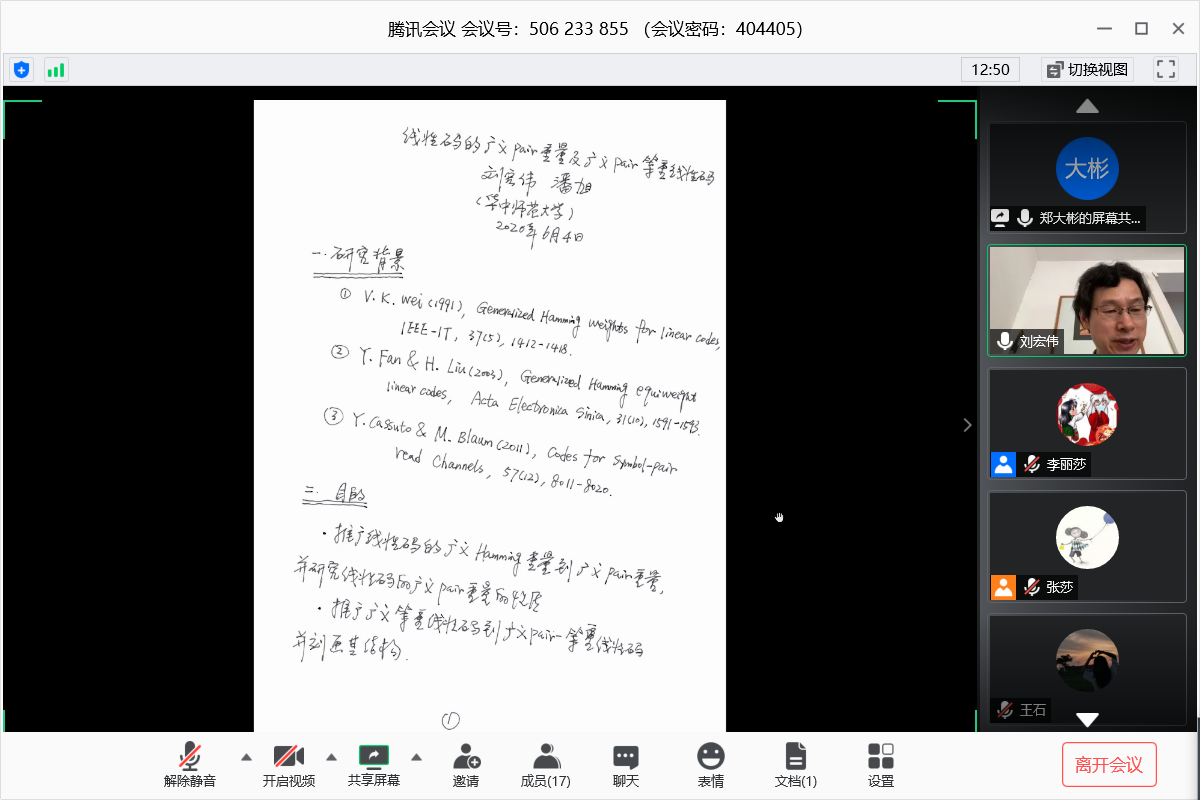
Task: Open the Emoji (表情) reactions
Action: tap(711, 765)
